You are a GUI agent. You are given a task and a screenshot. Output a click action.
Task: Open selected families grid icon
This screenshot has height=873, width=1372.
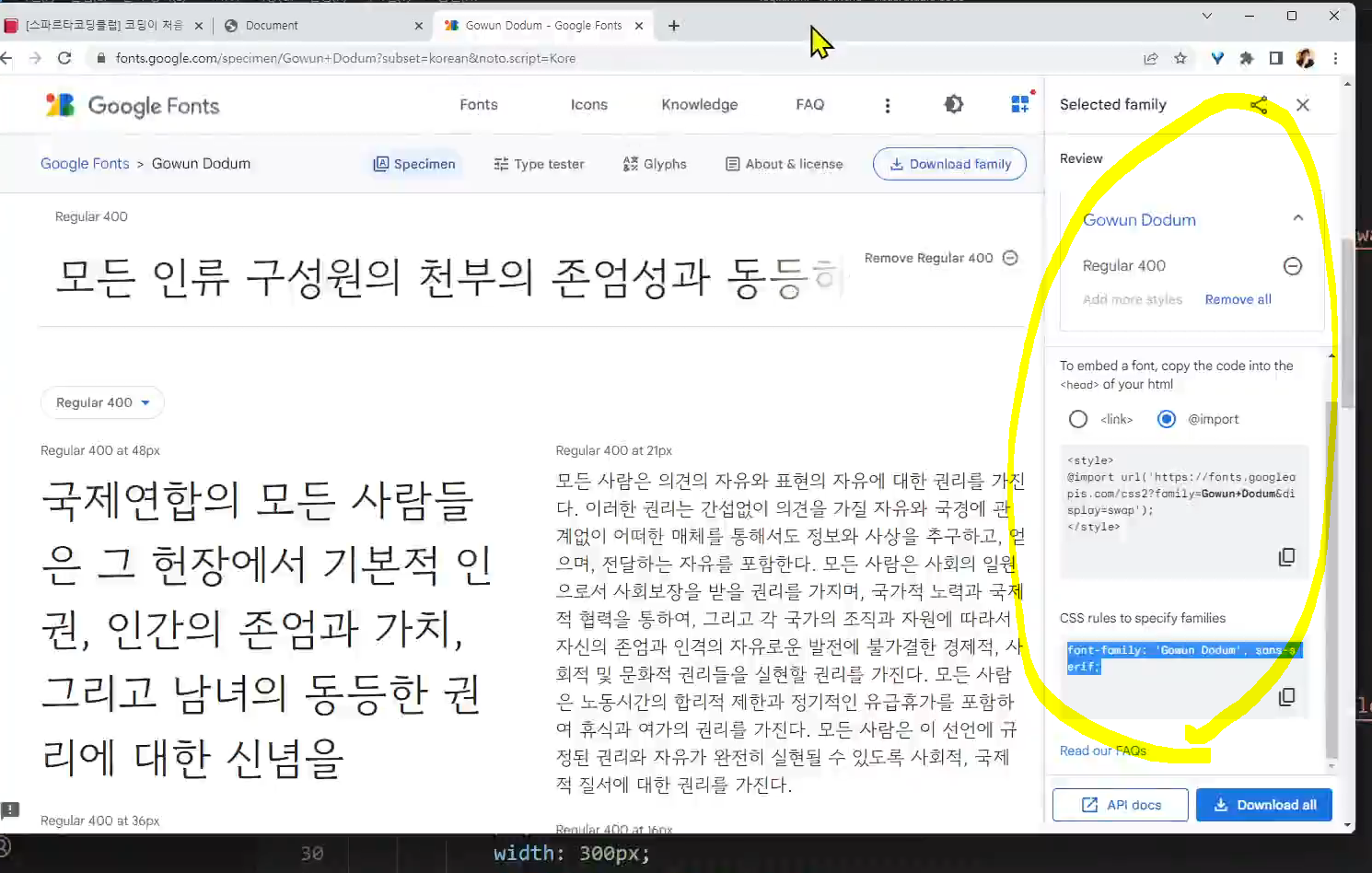pos(1020,104)
